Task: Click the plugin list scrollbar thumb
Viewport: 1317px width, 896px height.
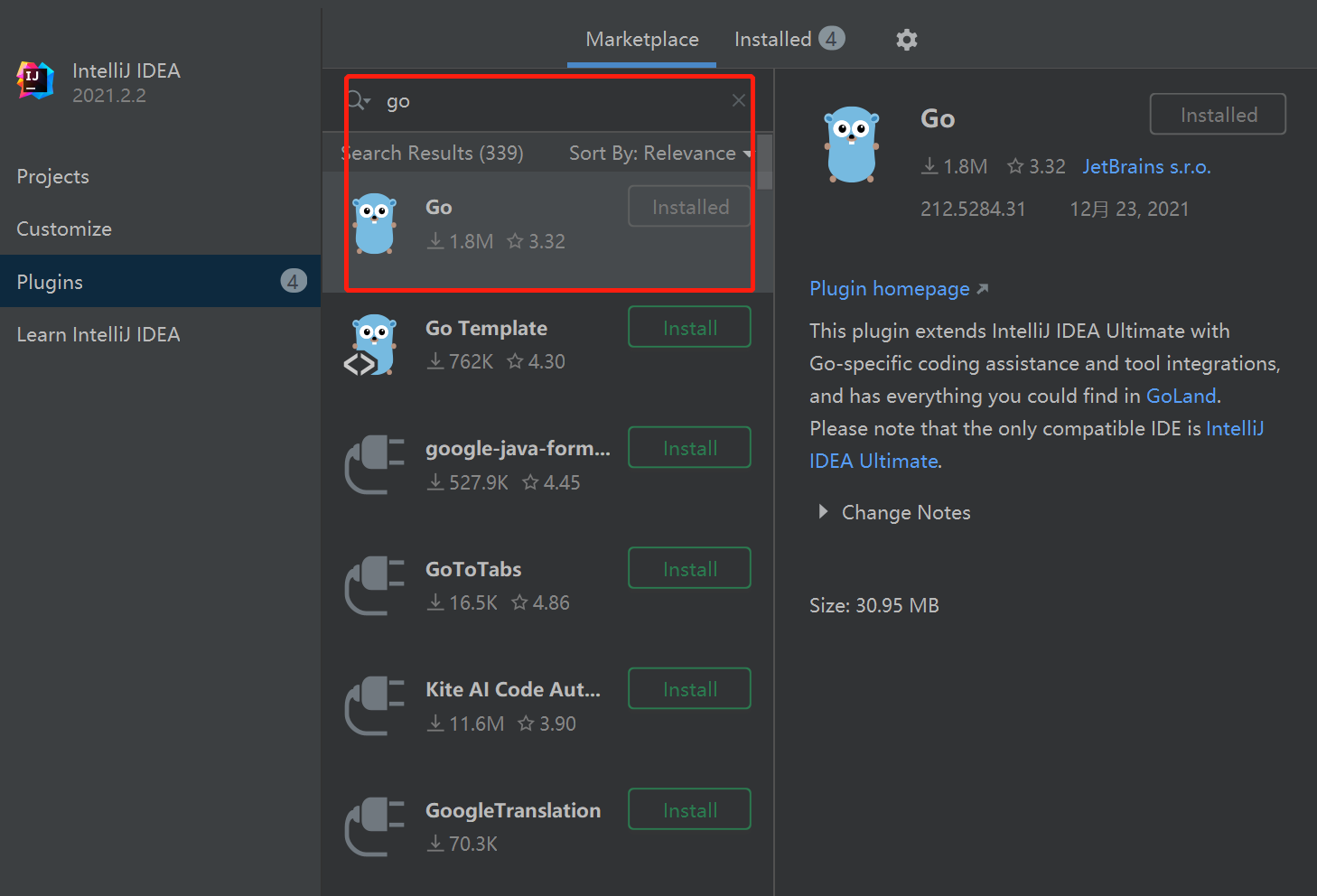Action: (765, 163)
